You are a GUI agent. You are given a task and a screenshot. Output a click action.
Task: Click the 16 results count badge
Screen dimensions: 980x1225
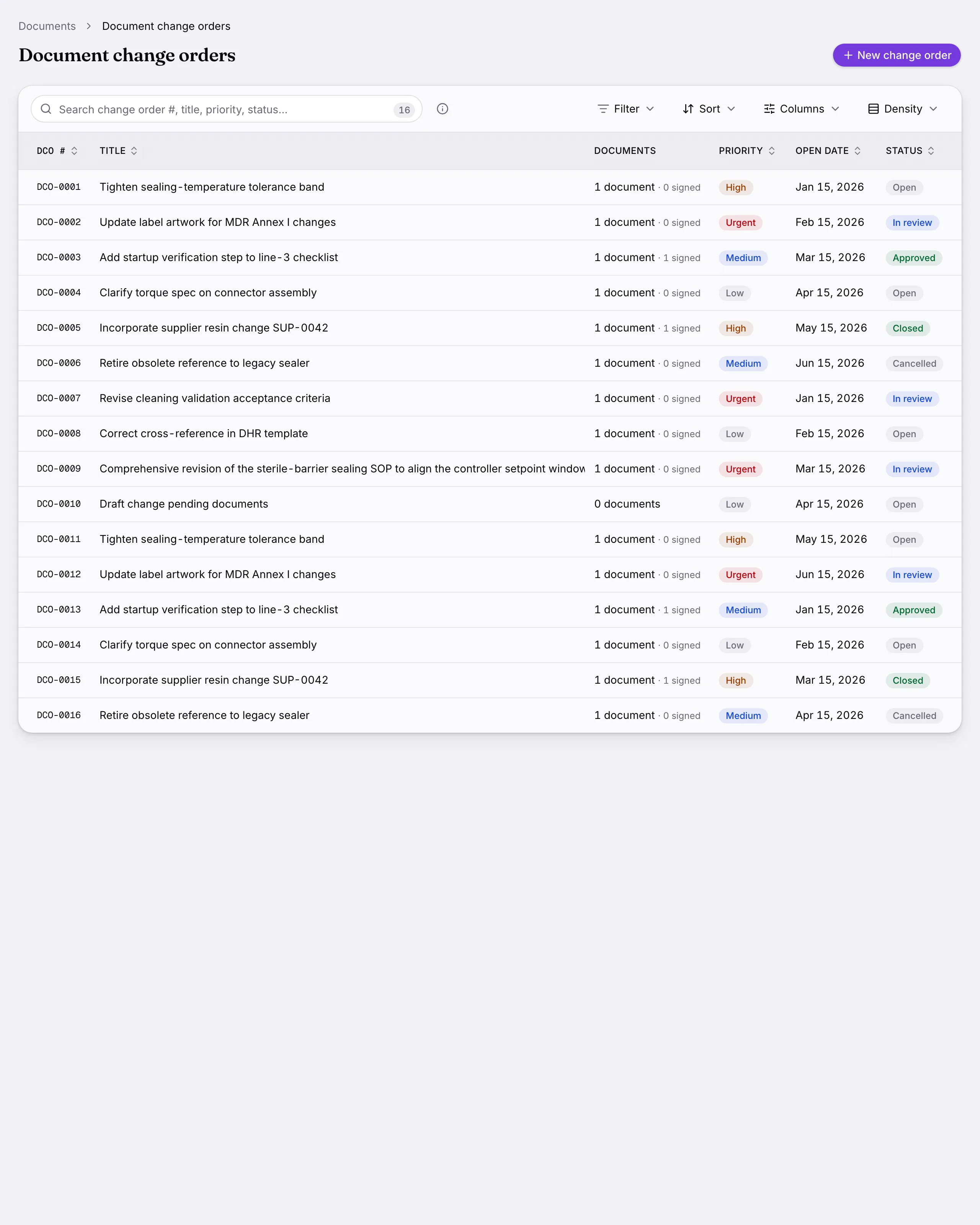[x=404, y=109]
